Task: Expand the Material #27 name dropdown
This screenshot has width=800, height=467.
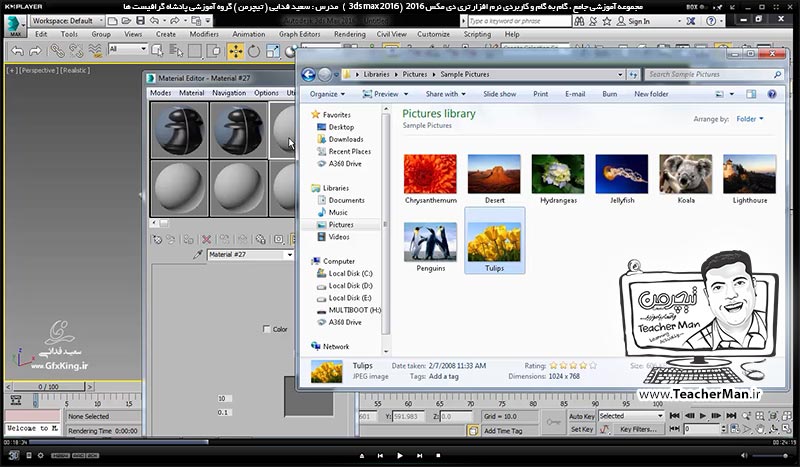Action: coord(290,254)
